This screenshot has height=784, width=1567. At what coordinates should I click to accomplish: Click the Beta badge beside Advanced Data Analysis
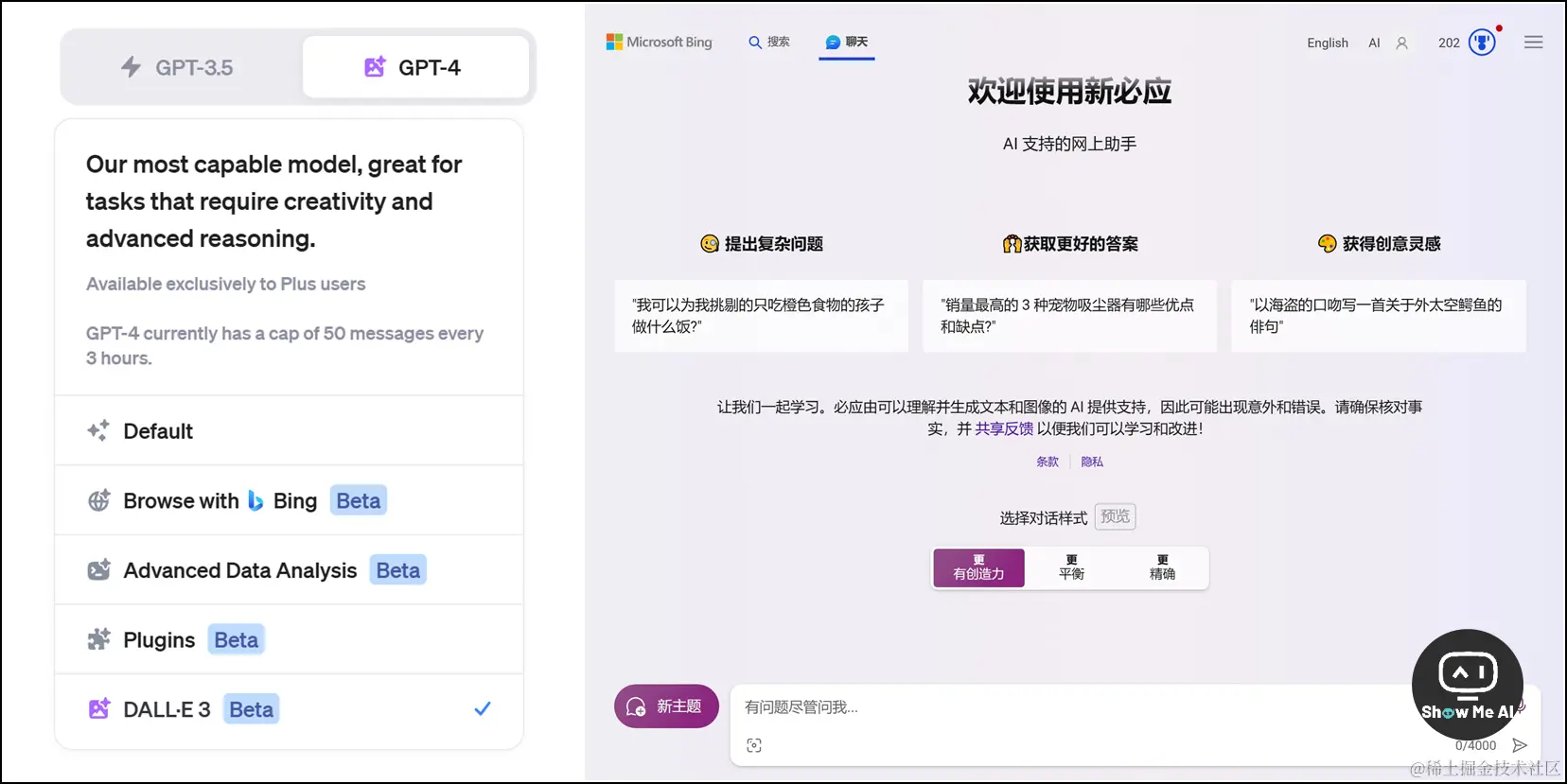tap(398, 570)
